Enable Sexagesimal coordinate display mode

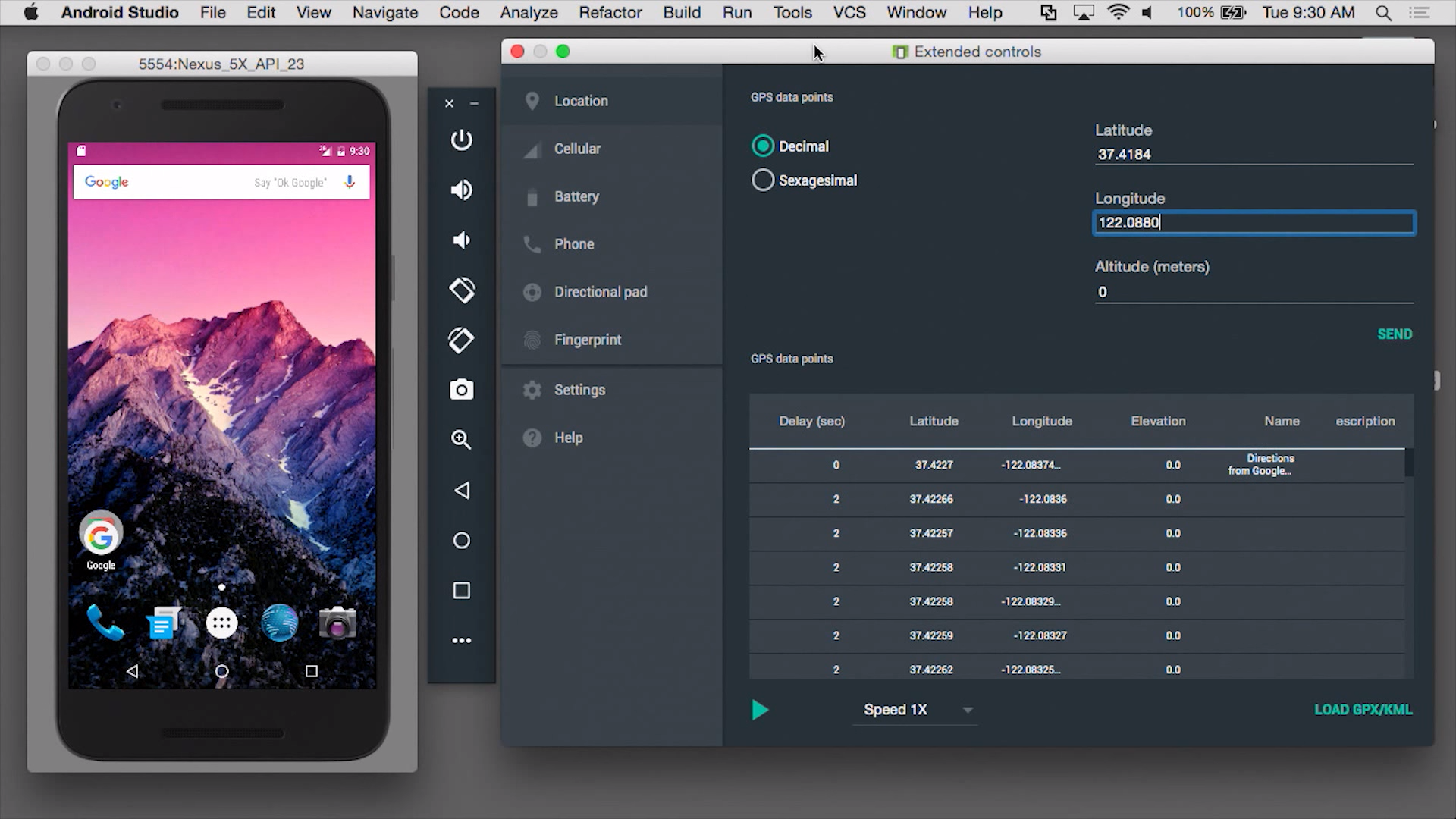[762, 180]
